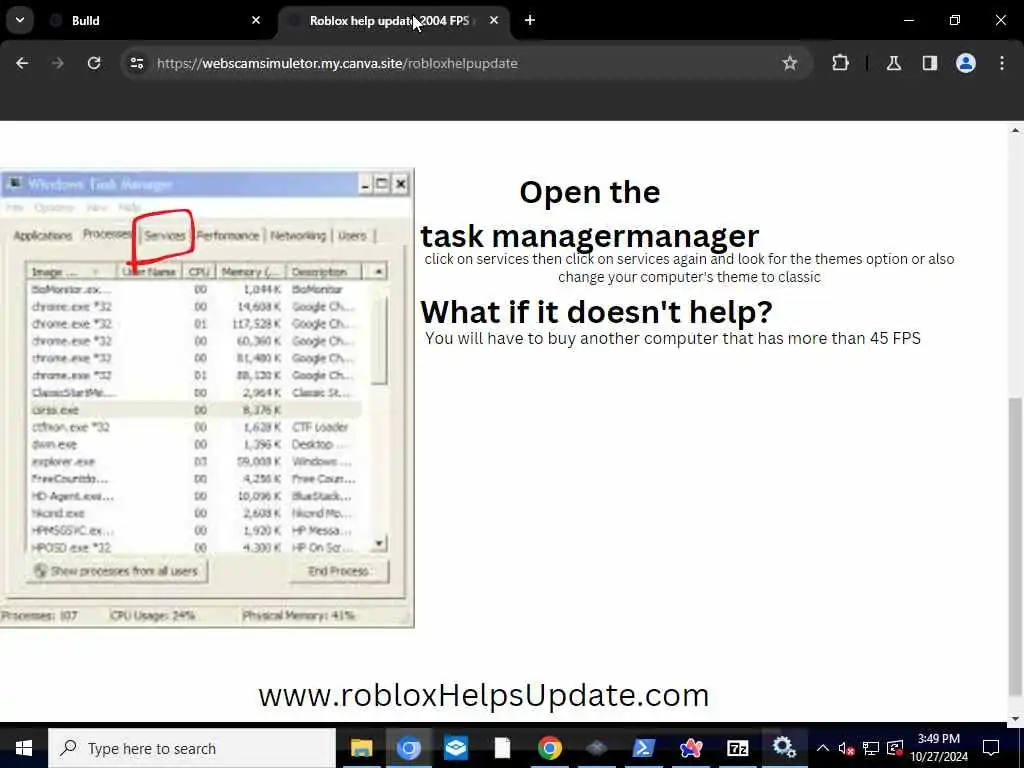Select the Roblox help update tab

(394, 21)
